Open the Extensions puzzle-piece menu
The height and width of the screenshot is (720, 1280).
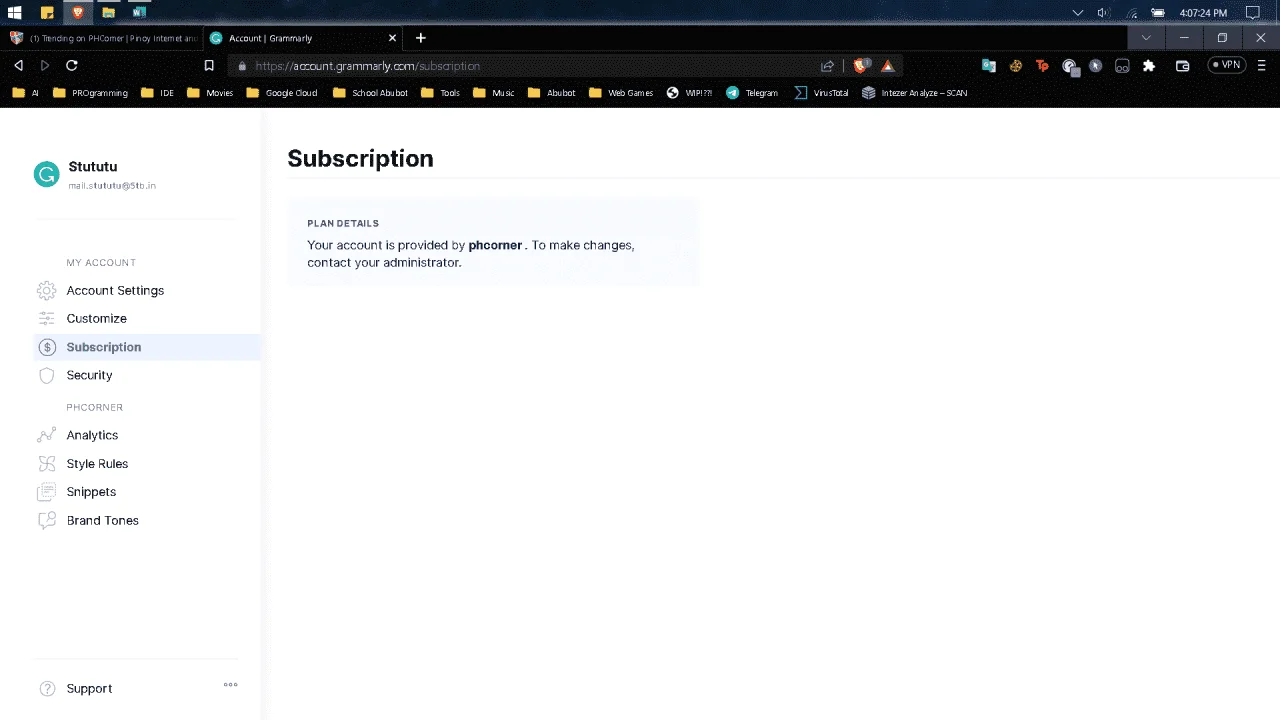click(x=1149, y=66)
